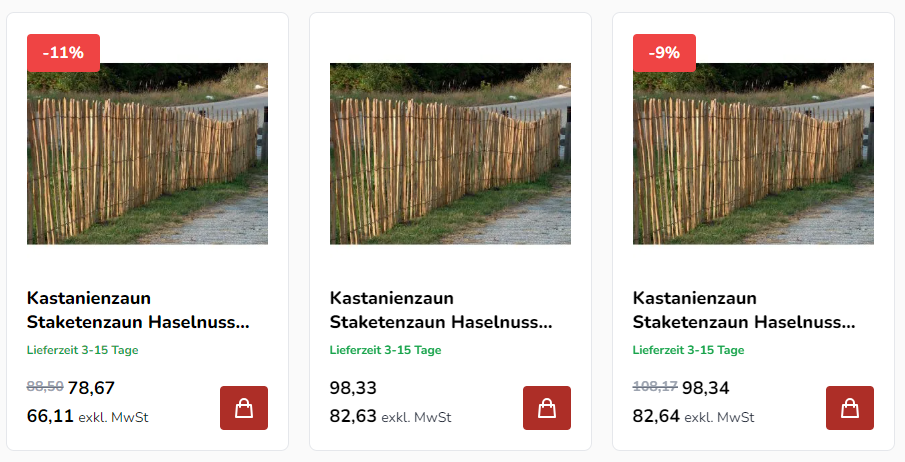This screenshot has width=905, height=462.
Task: Click crossed-out old price 88,50
Action: tap(45, 385)
